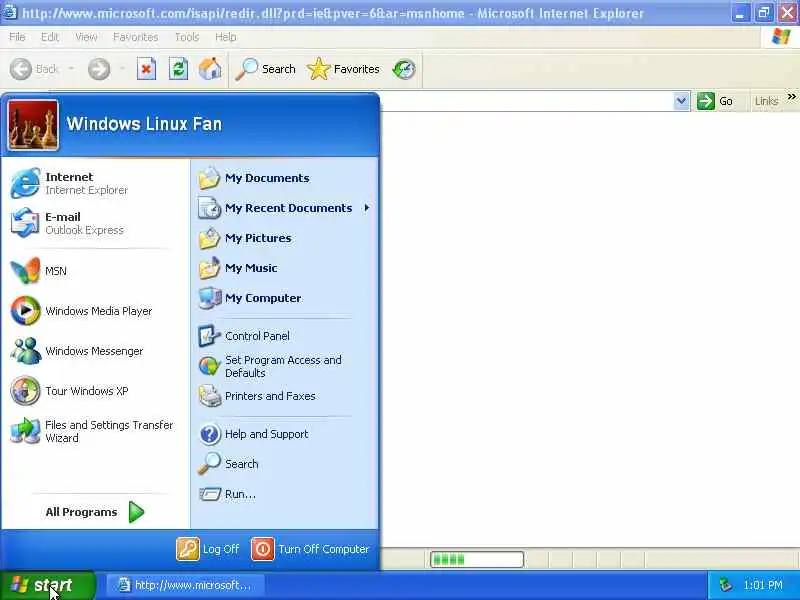Launch Outlook Express E-mail

[x=95, y=223]
